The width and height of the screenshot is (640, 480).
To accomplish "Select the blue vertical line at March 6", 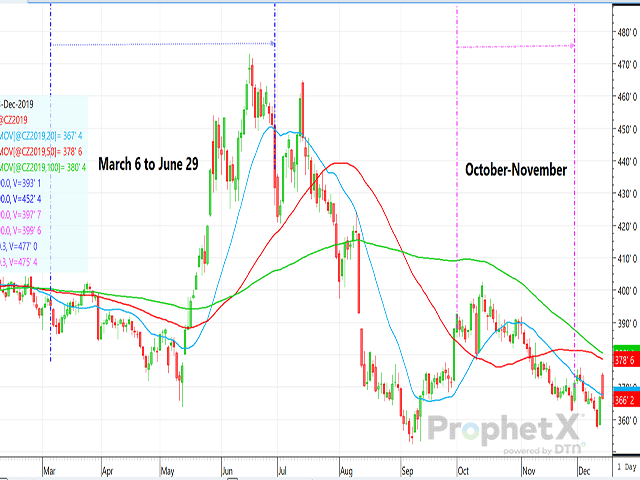I will [x=51, y=182].
